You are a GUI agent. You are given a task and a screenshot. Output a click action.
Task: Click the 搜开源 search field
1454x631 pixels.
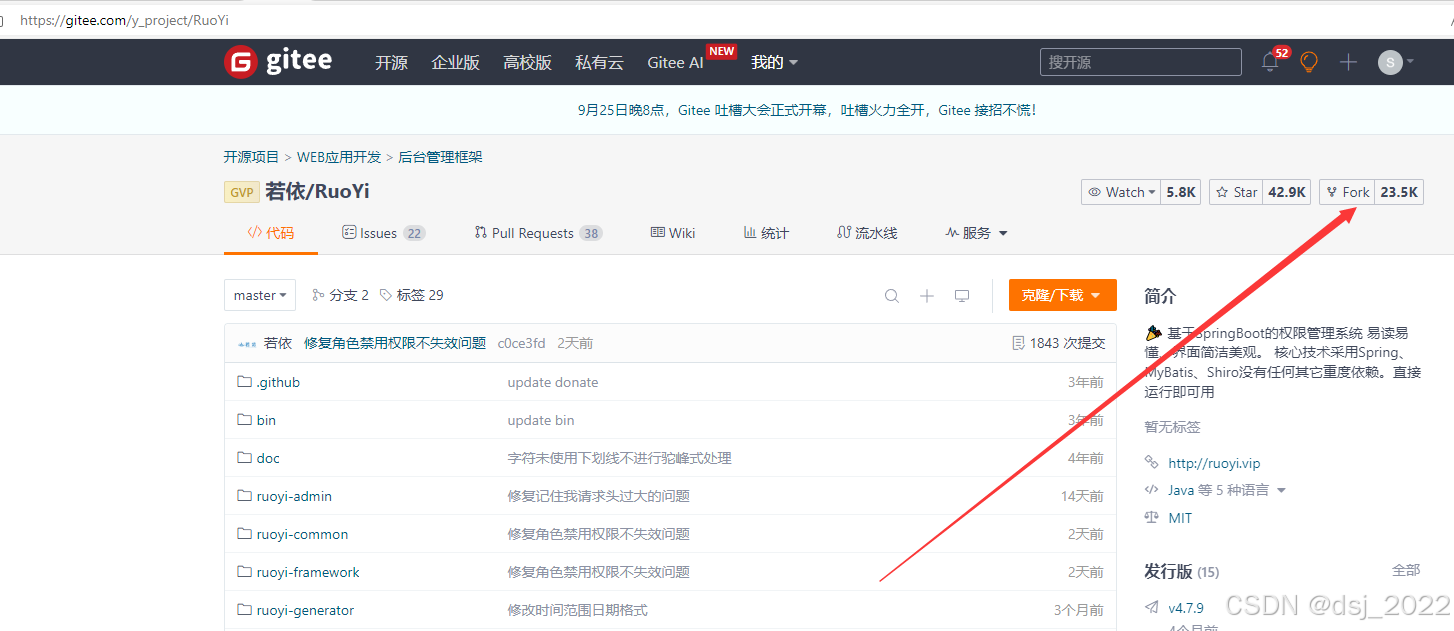pyautogui.click(x=1141, y=62)
